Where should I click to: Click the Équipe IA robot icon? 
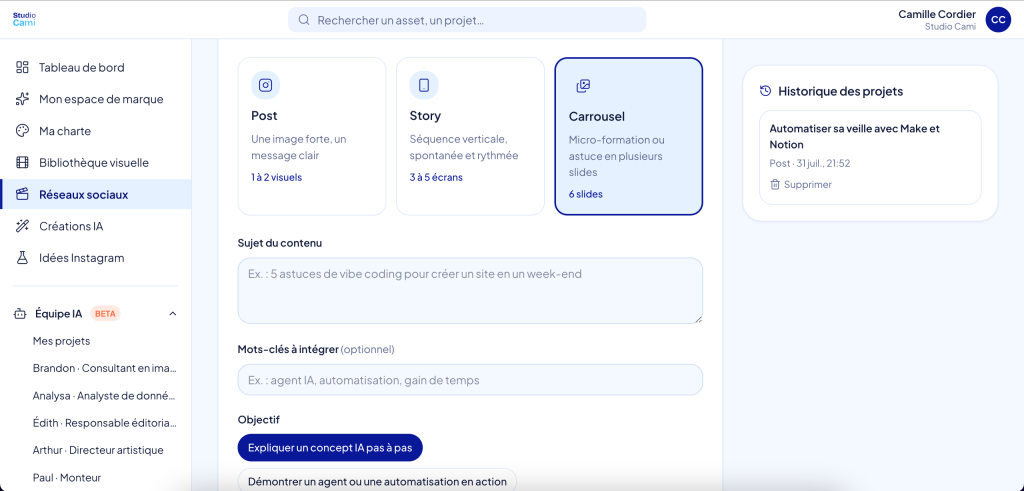(x=20, y=313)
